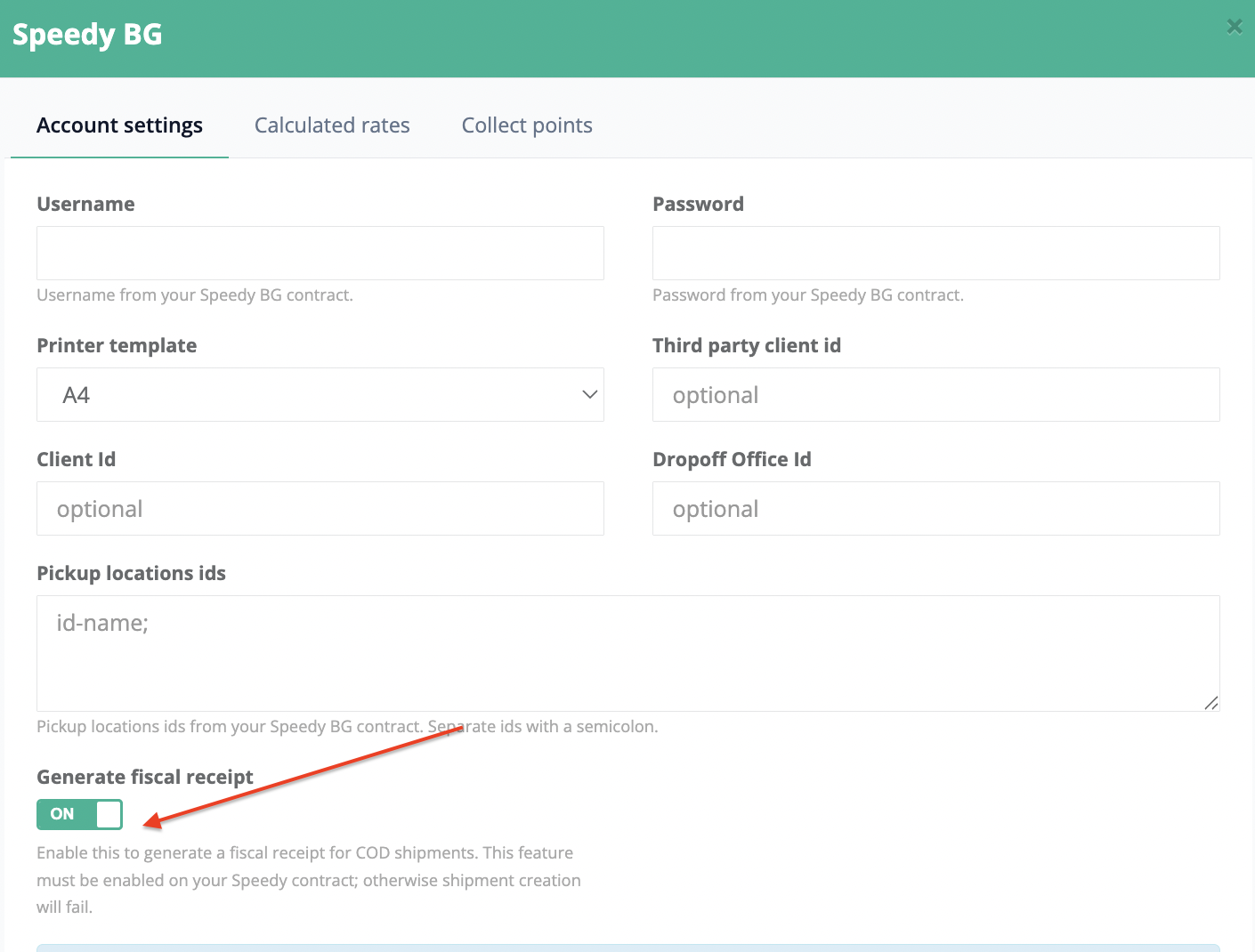Click the Printer template label

(x=117, y=345)
